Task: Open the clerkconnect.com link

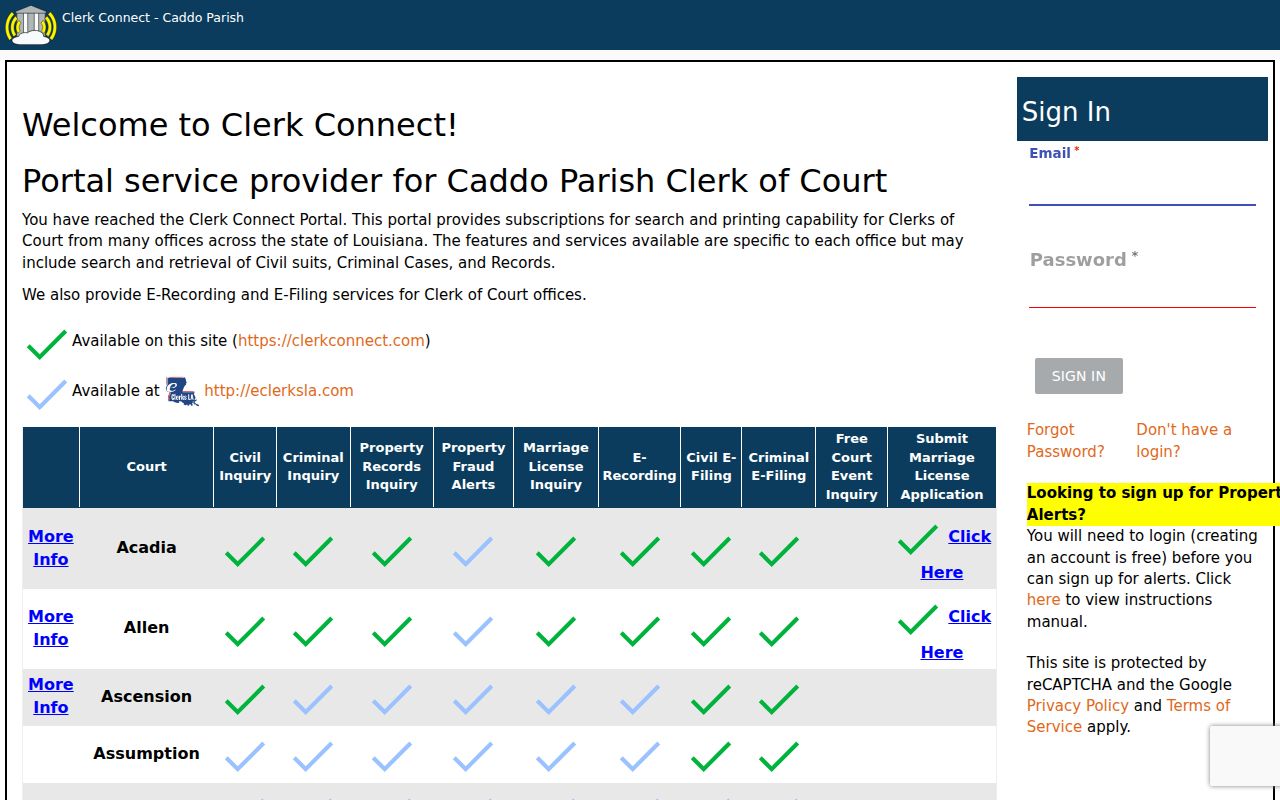Action: pyautogui.click(x=332, y=340)
